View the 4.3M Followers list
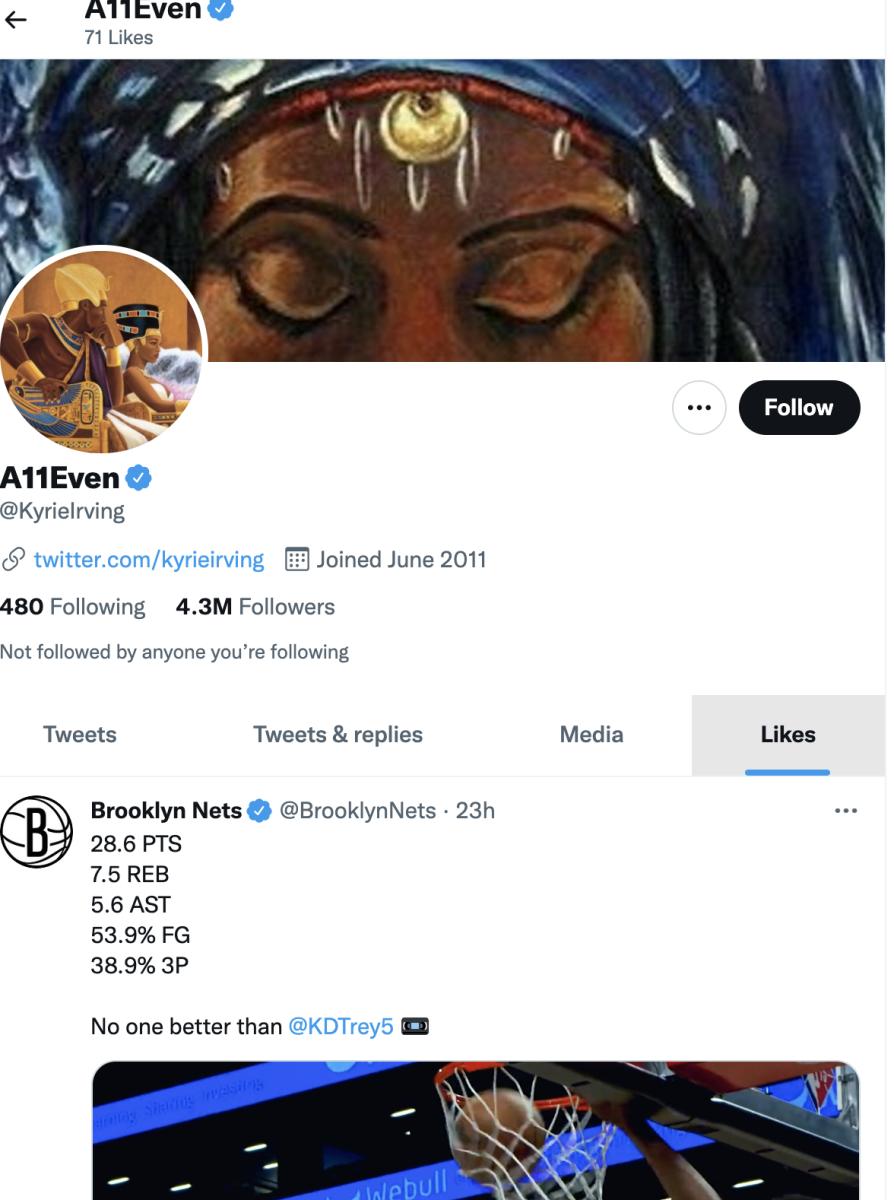894x1200 pixels. click(255, 607)
